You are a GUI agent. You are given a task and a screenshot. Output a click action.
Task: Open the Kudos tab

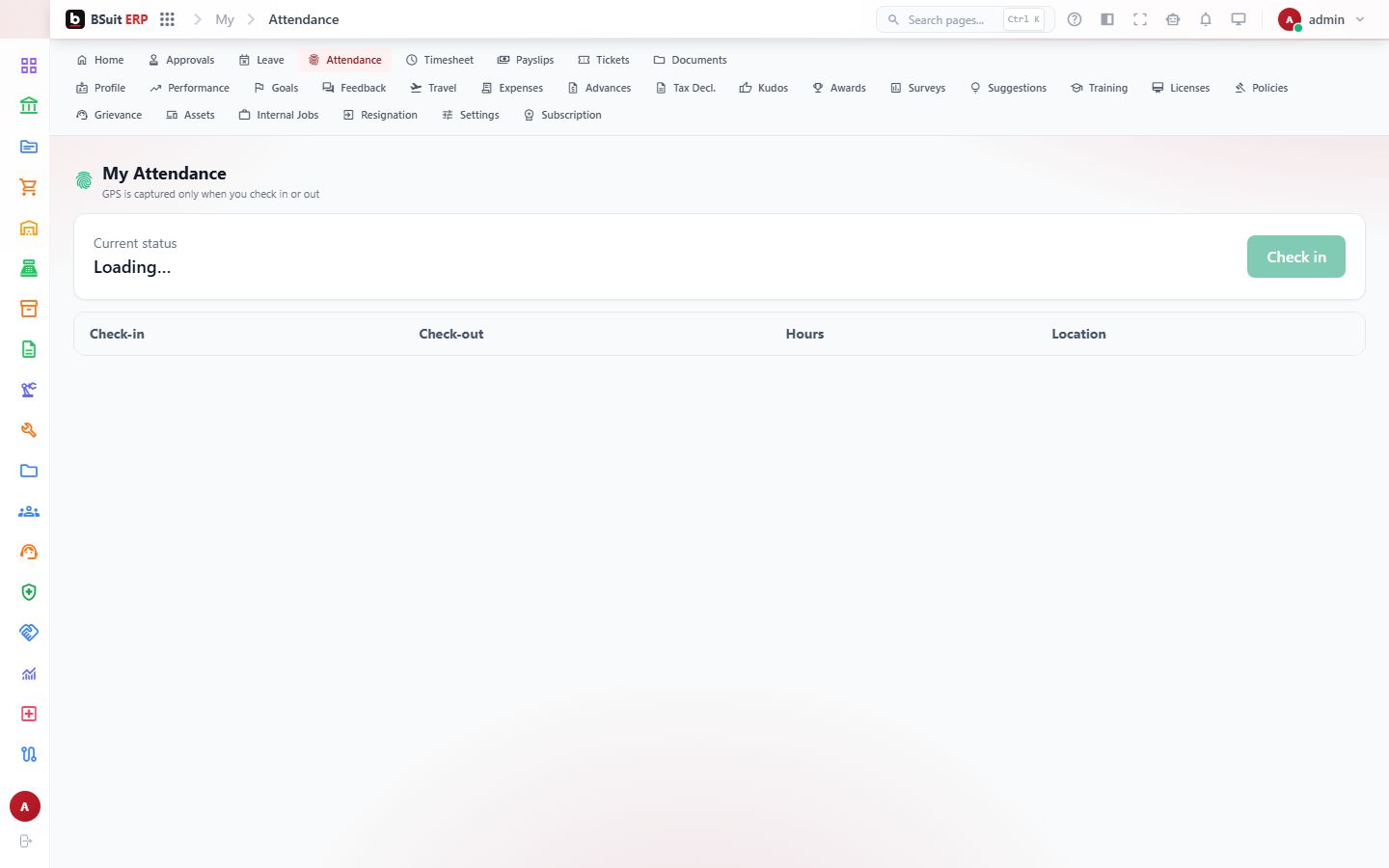(x=764, y=88)
